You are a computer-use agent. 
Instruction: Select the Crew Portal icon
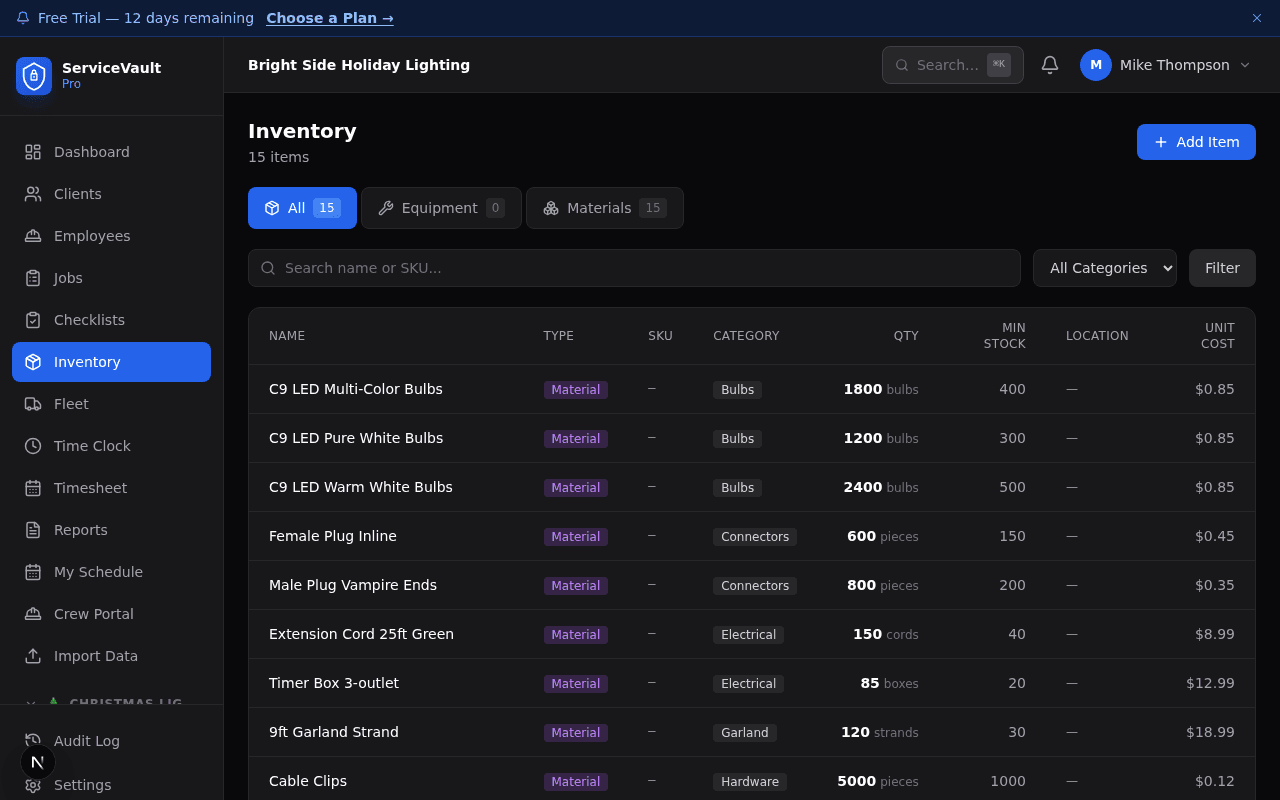tap(34, 614)
